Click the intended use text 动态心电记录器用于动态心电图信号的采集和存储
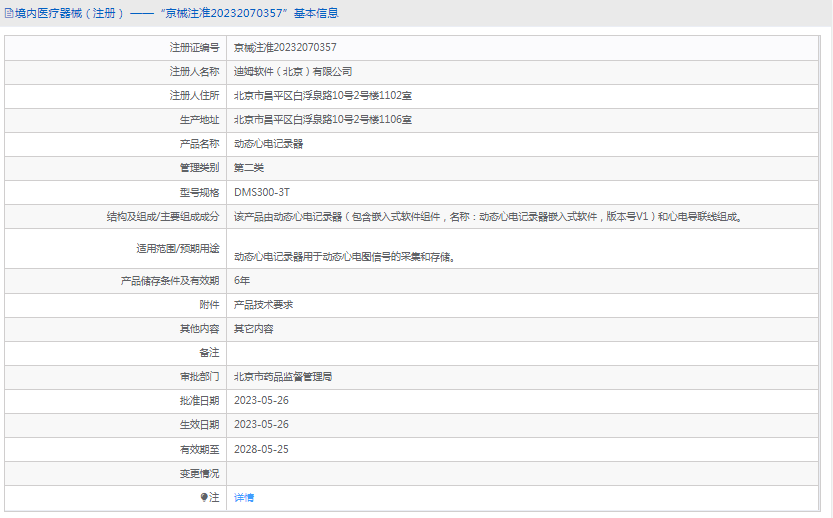 point(345,257)
